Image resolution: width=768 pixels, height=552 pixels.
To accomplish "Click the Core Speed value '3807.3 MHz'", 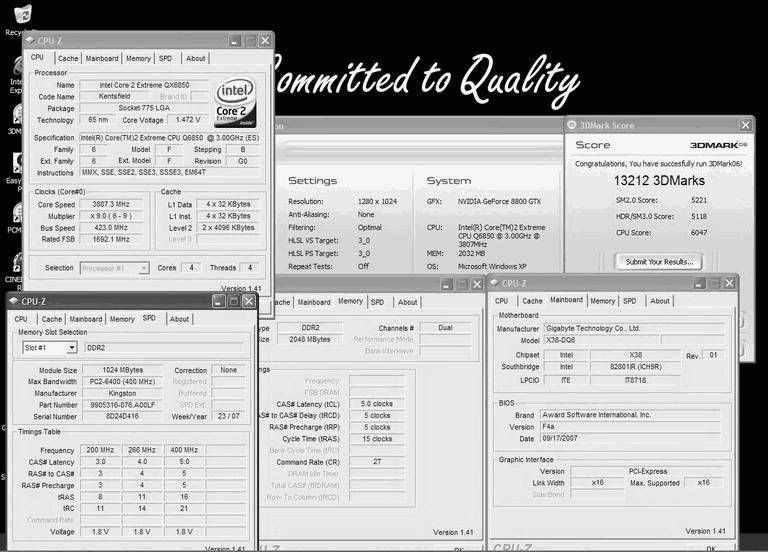I will [111, 204].
